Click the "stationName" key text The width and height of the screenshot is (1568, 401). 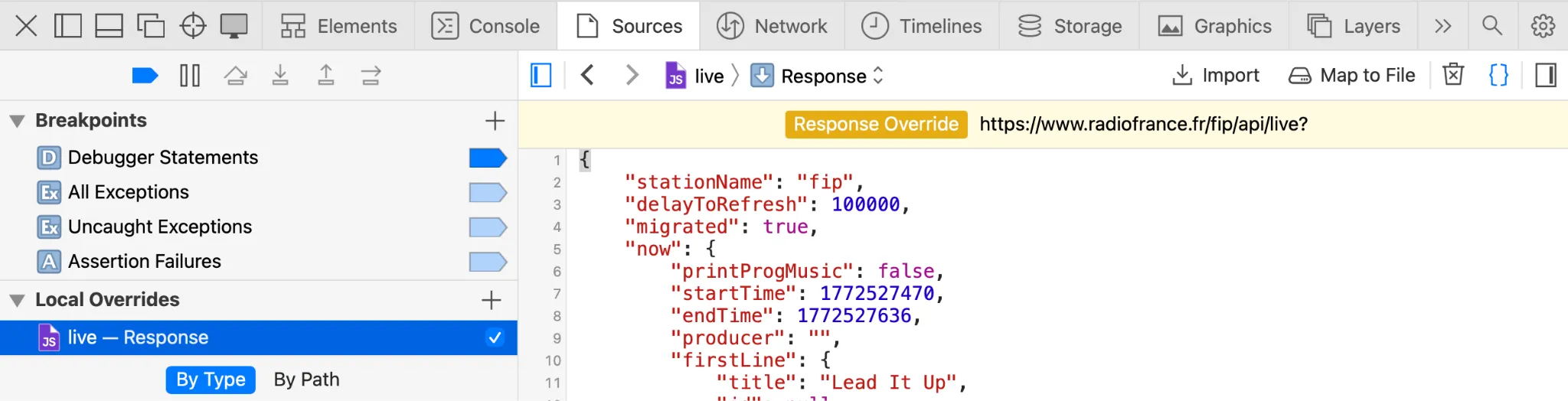coord(699,182)
